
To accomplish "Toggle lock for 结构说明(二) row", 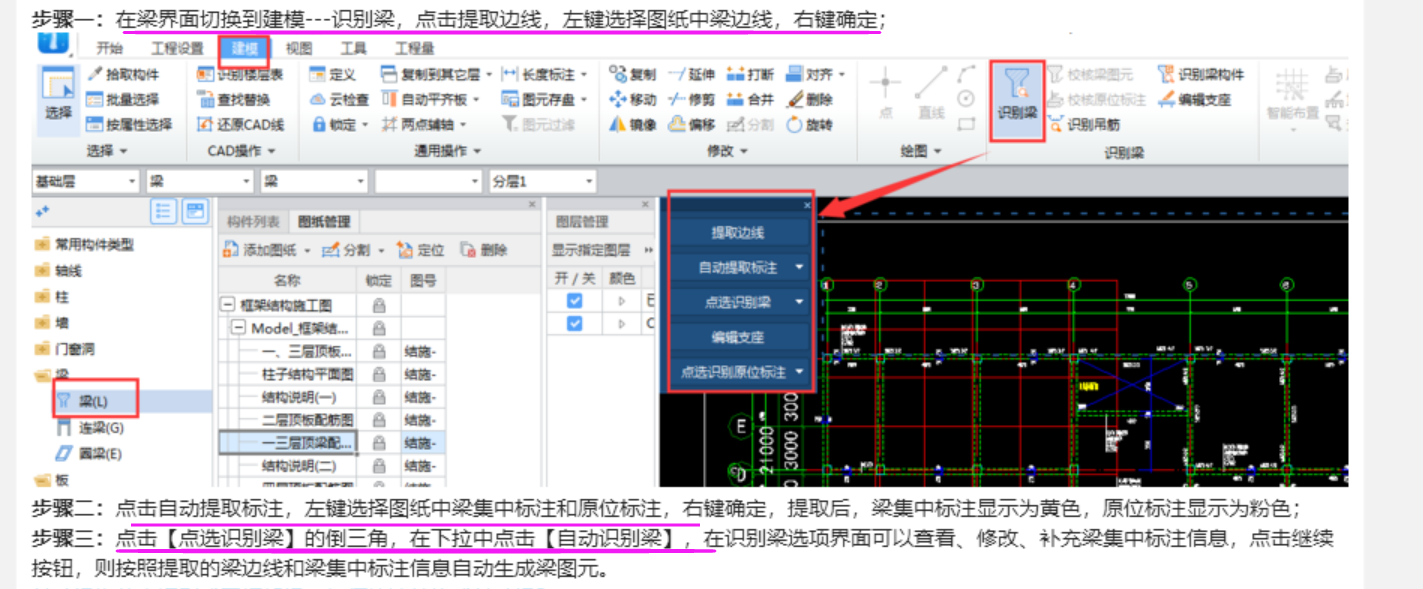I will (x=379, y=465).
